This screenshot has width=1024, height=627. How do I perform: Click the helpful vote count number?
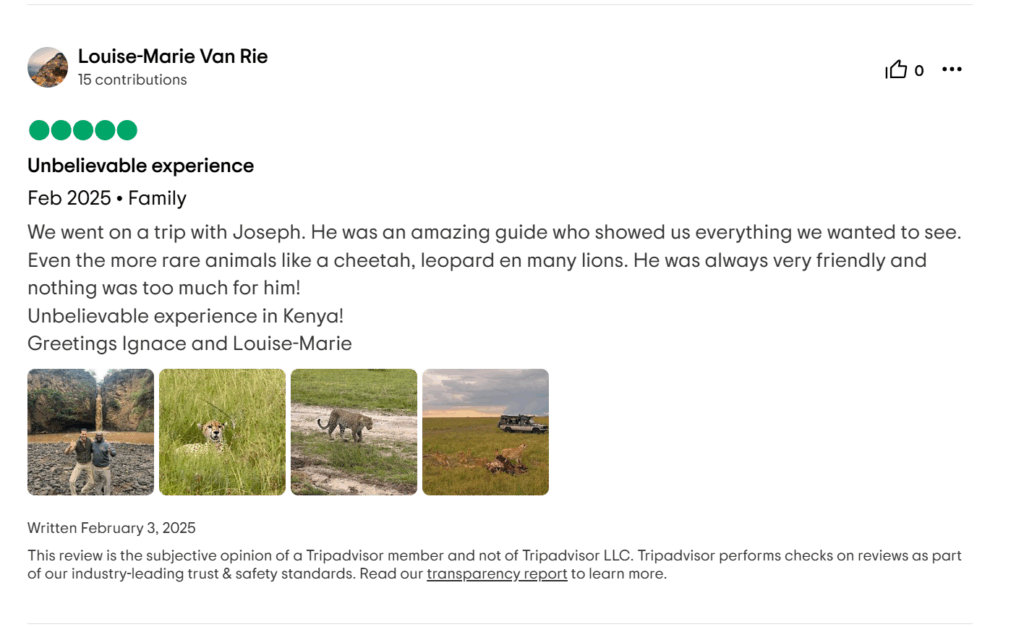tap(919, 71)
